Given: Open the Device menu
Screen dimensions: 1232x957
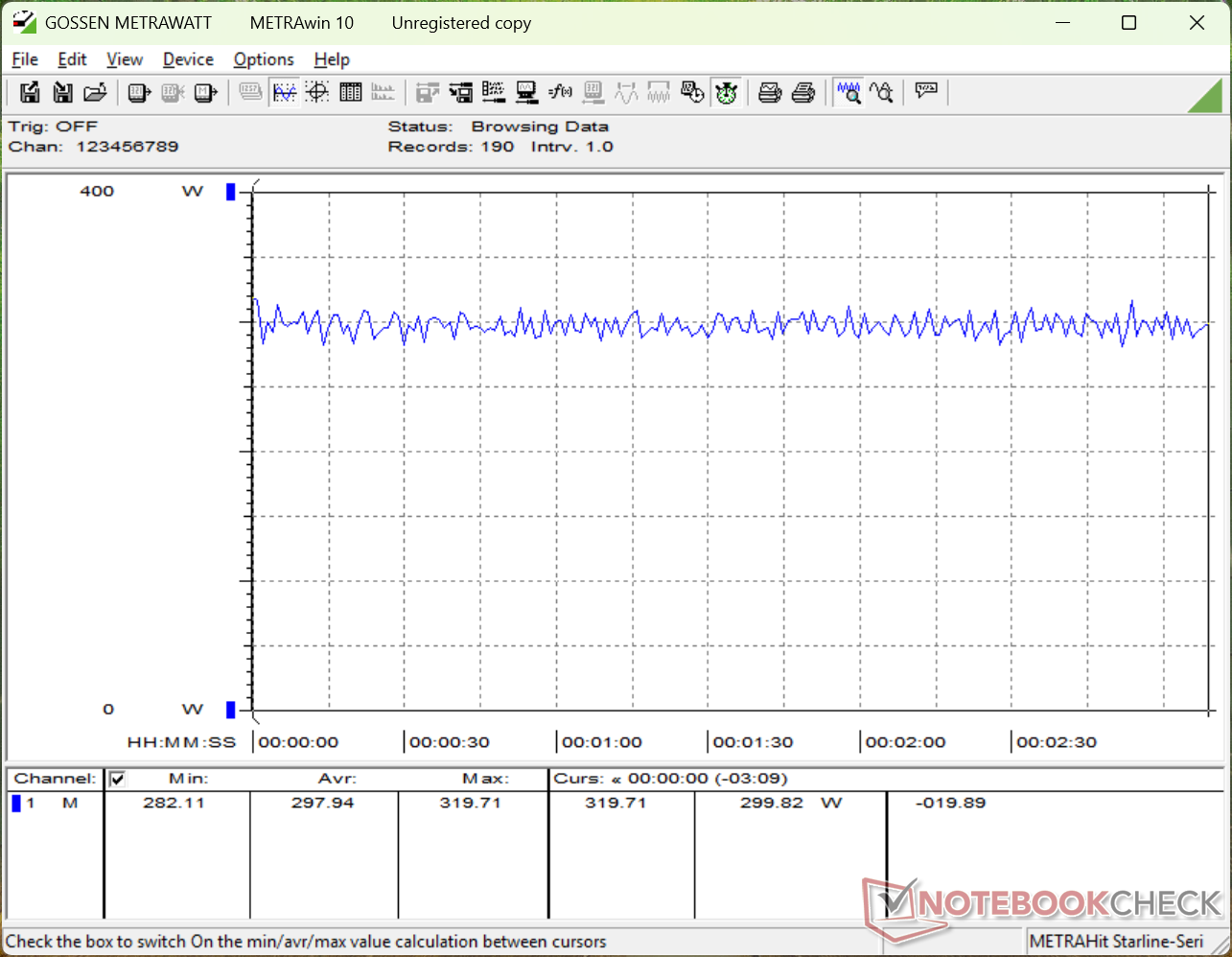Looking at the screenshot, I should (x=188, y=59).
